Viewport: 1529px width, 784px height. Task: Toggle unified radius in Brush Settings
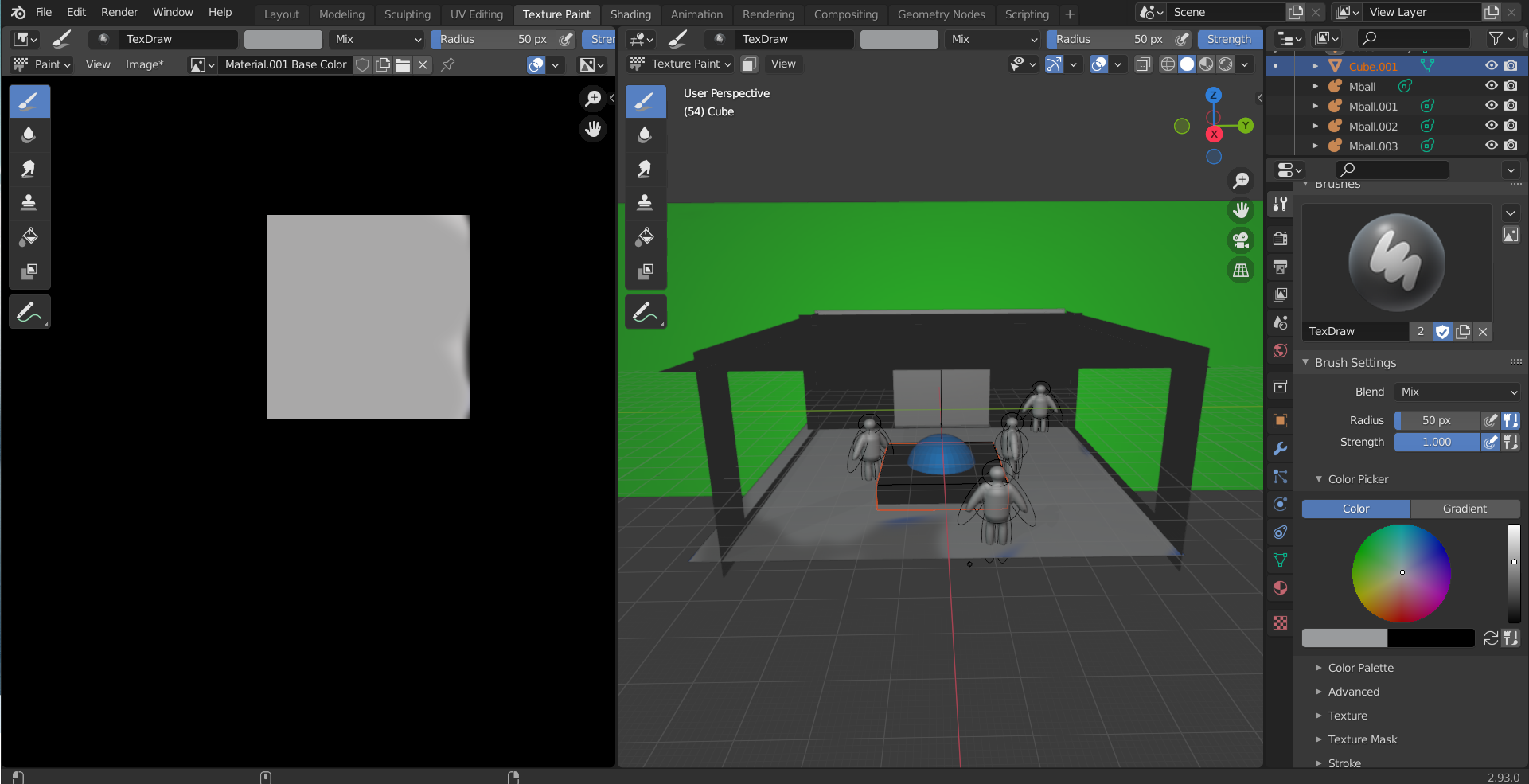coord(1511,420)
